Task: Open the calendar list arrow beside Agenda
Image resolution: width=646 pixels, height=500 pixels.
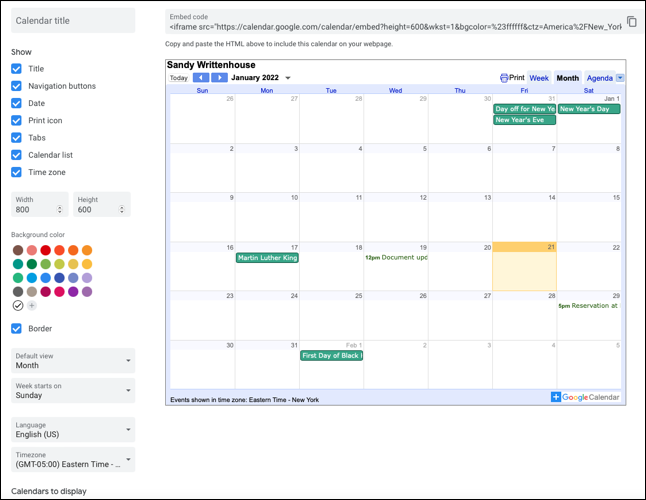Action: [x=620, y=78]
